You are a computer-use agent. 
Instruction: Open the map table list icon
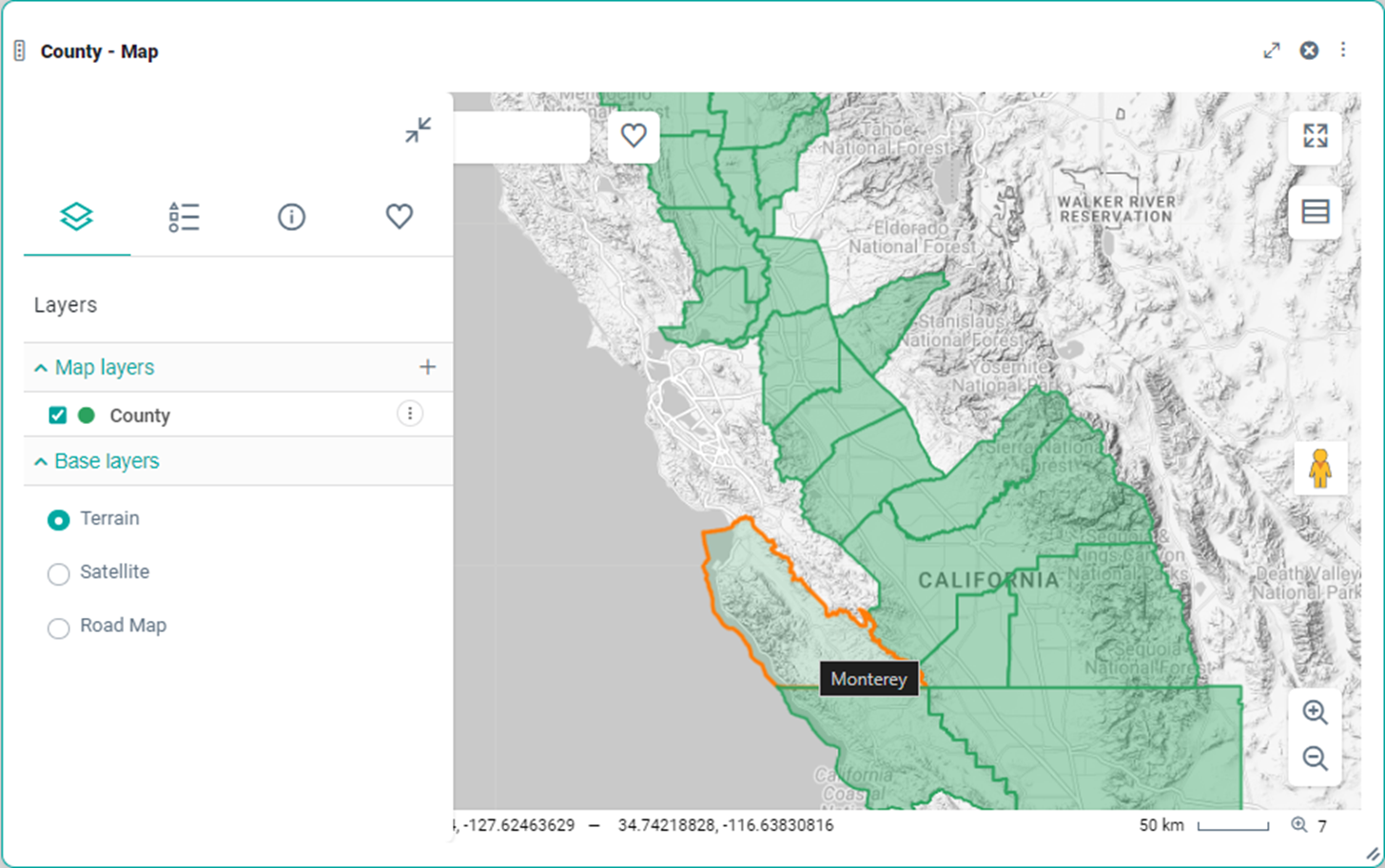click(1315, 211)
